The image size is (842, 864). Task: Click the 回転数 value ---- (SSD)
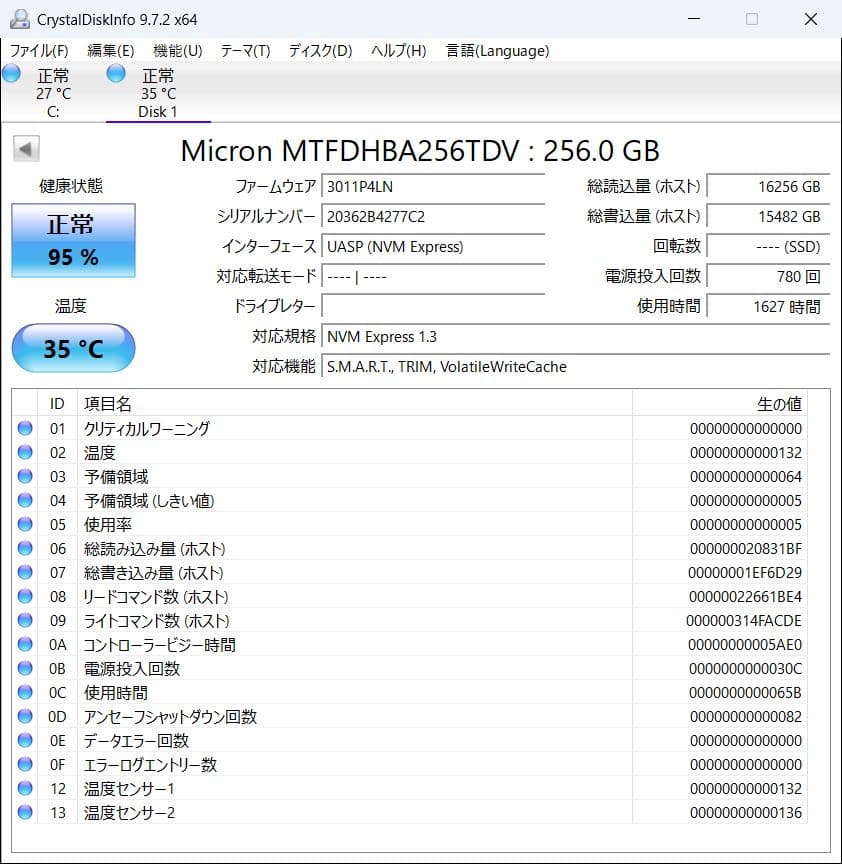[x=768, y=246]
